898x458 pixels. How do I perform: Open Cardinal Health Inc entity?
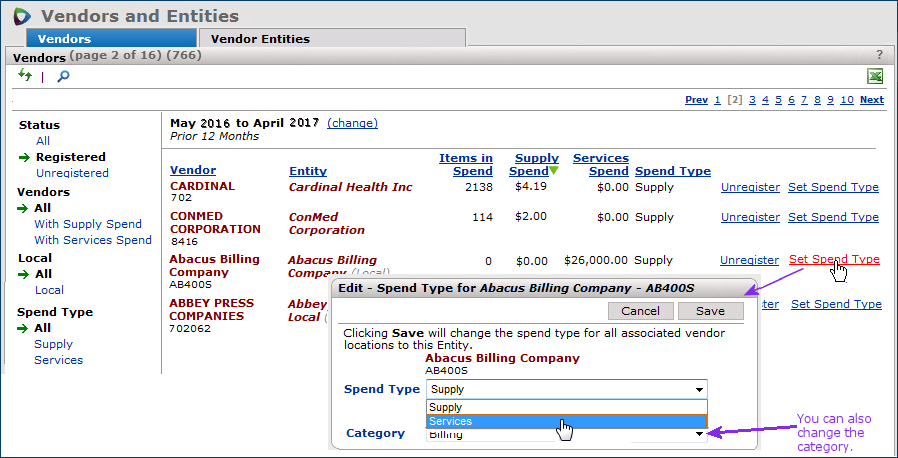(350, 187)
